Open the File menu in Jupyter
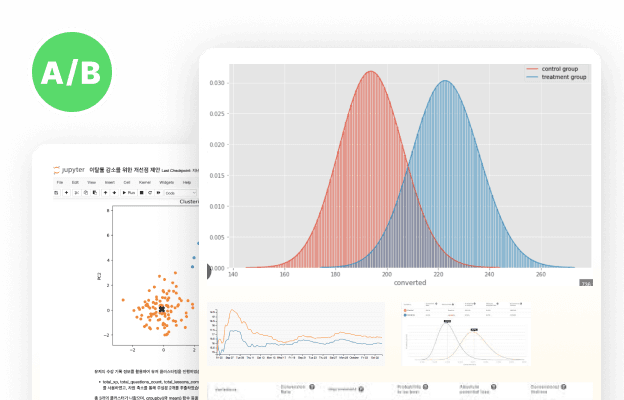The width and height of the screenshot is (624, 400). [x=59, y=182]
